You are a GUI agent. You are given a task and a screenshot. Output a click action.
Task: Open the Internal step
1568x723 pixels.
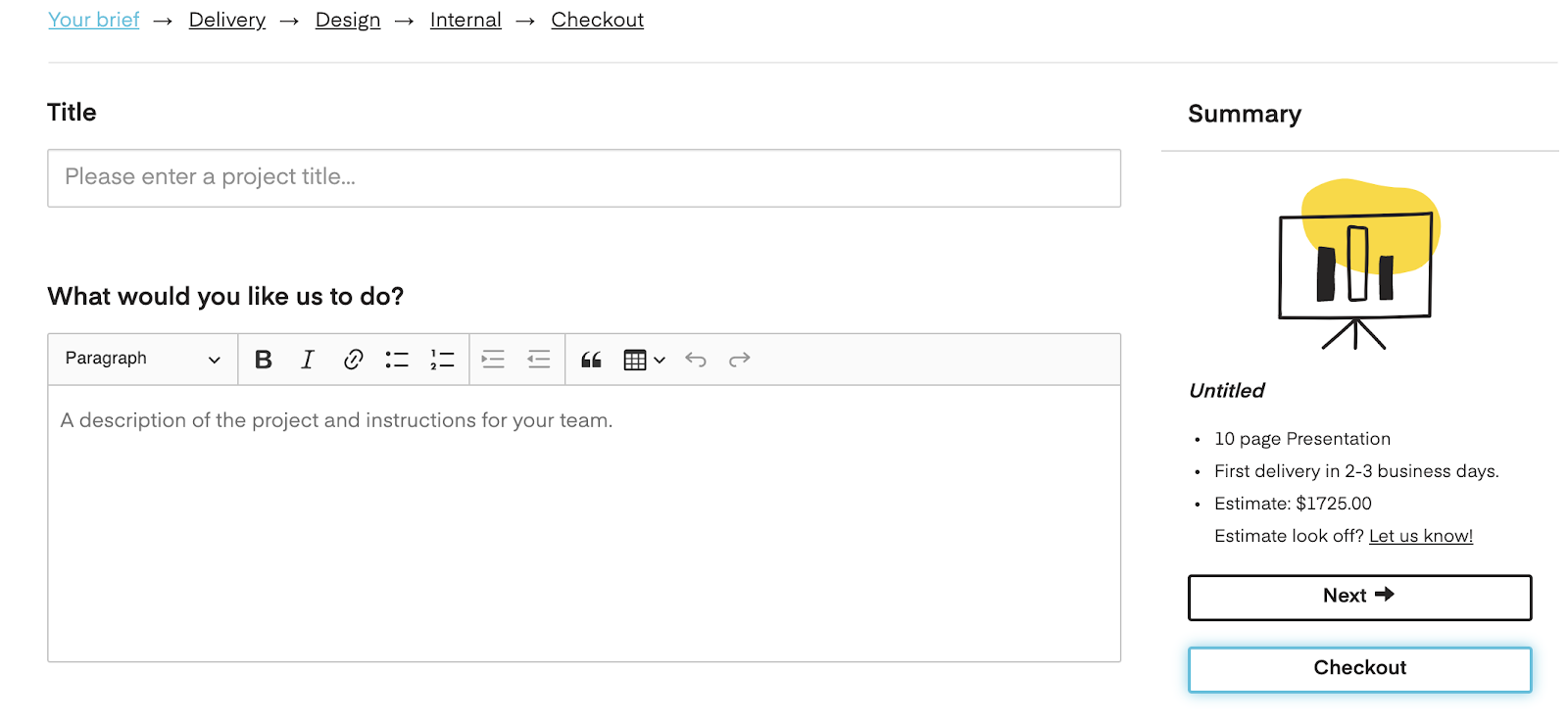(x=465, y=20)
